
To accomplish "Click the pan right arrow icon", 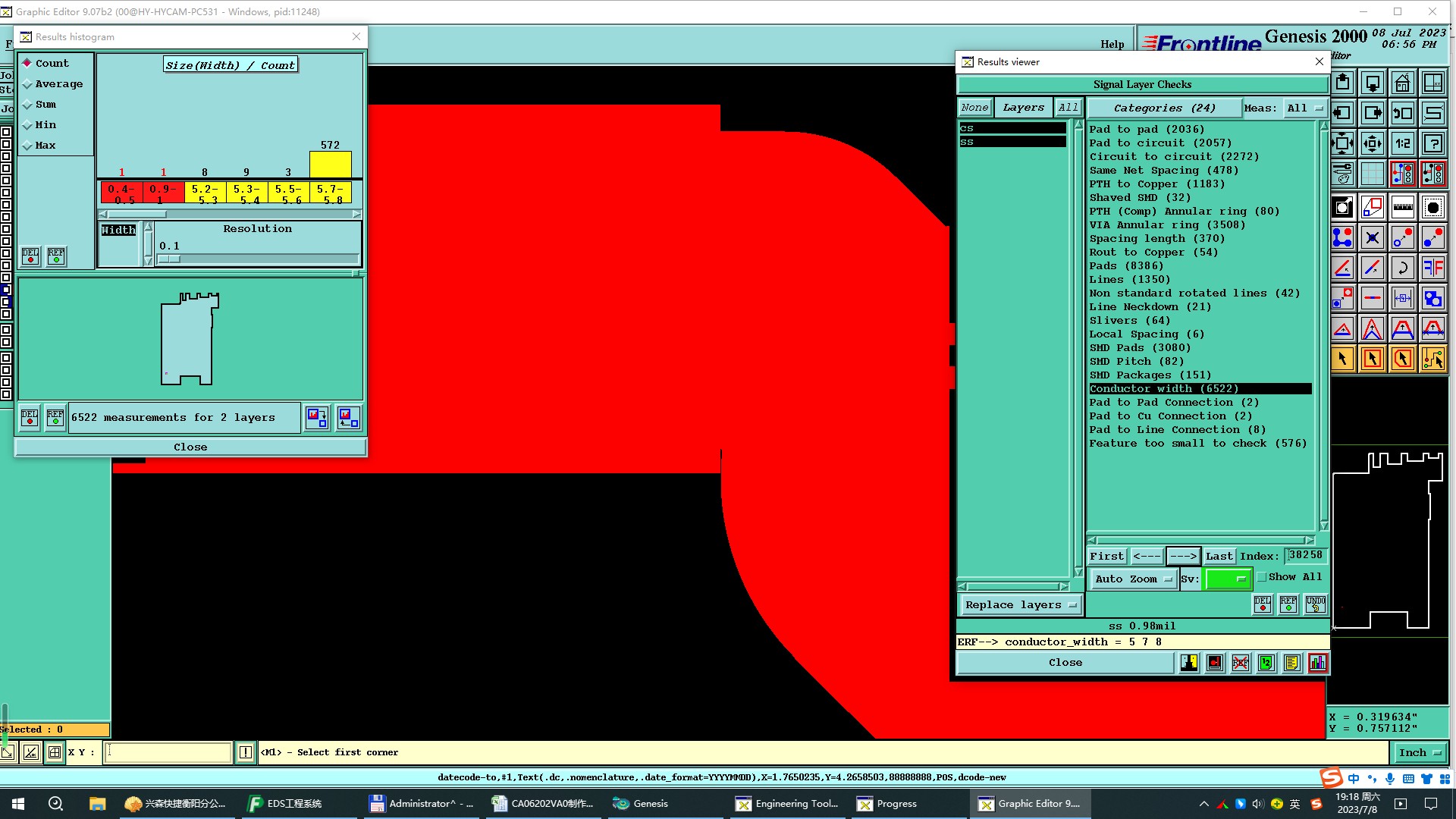I will click(x=1373, y=113).
